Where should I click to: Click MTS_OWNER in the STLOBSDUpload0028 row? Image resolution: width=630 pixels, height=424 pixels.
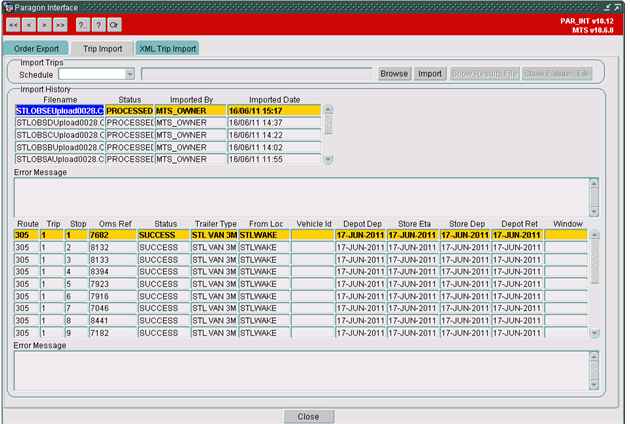coord(190,123)
